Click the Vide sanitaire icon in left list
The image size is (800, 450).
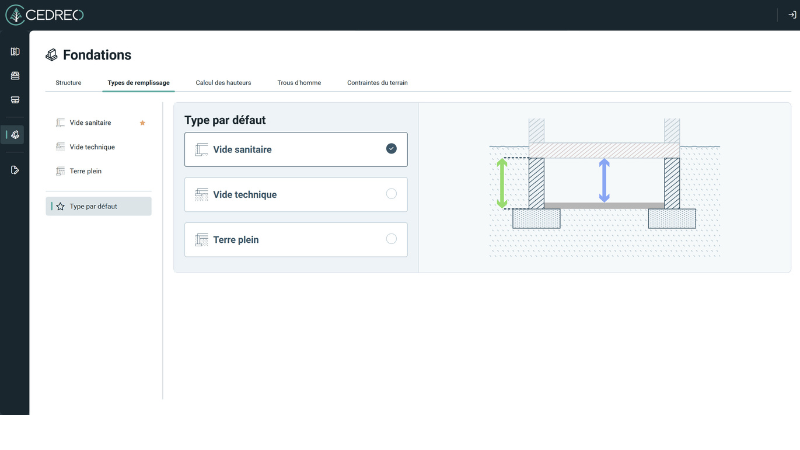click(x=60, y=122)
